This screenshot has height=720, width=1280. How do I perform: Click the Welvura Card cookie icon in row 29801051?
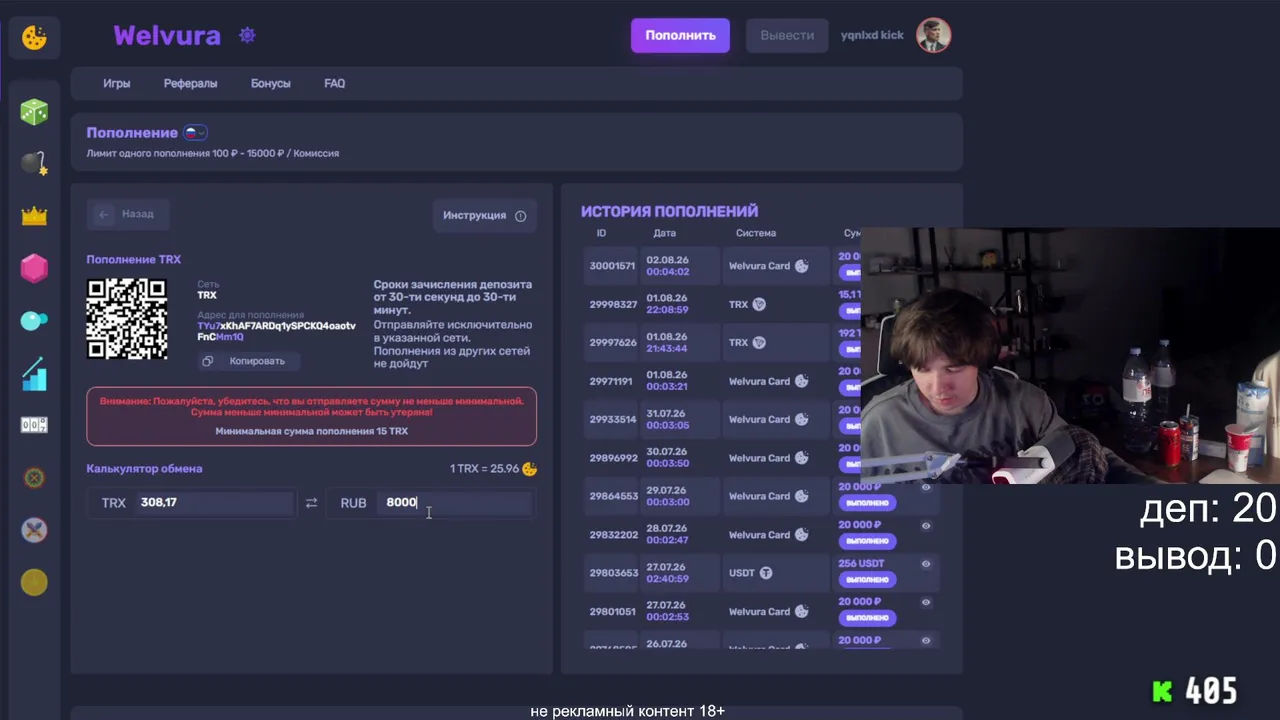pyautogui.click(x=801, y=611)
